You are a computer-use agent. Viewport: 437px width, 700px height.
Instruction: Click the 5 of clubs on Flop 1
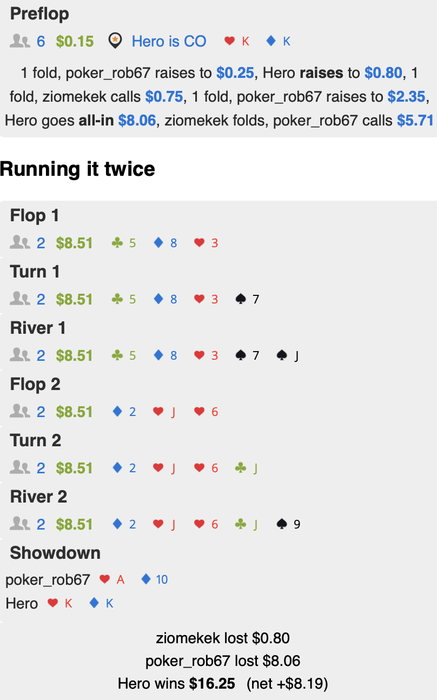tap(124, 243)
